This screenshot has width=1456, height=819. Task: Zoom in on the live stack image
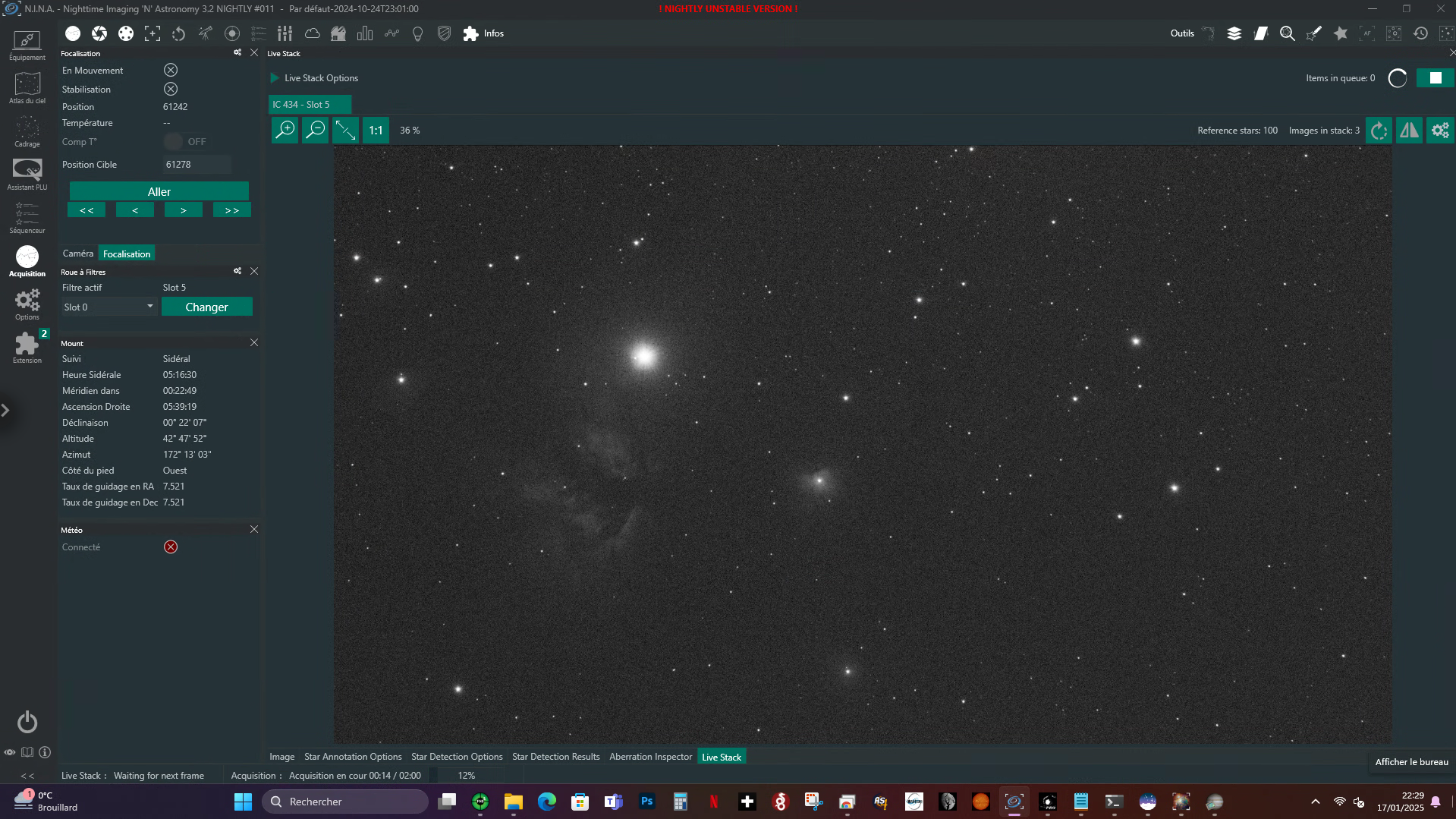click(285, 130)
